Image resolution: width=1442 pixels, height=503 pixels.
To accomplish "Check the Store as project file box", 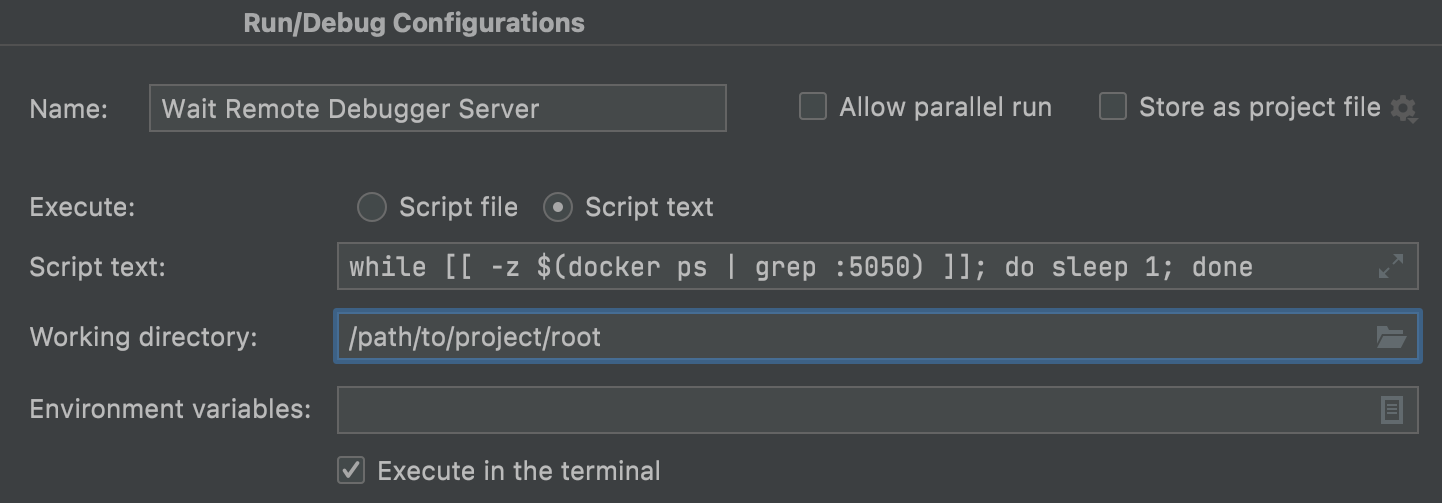I will click(1113, 107).
